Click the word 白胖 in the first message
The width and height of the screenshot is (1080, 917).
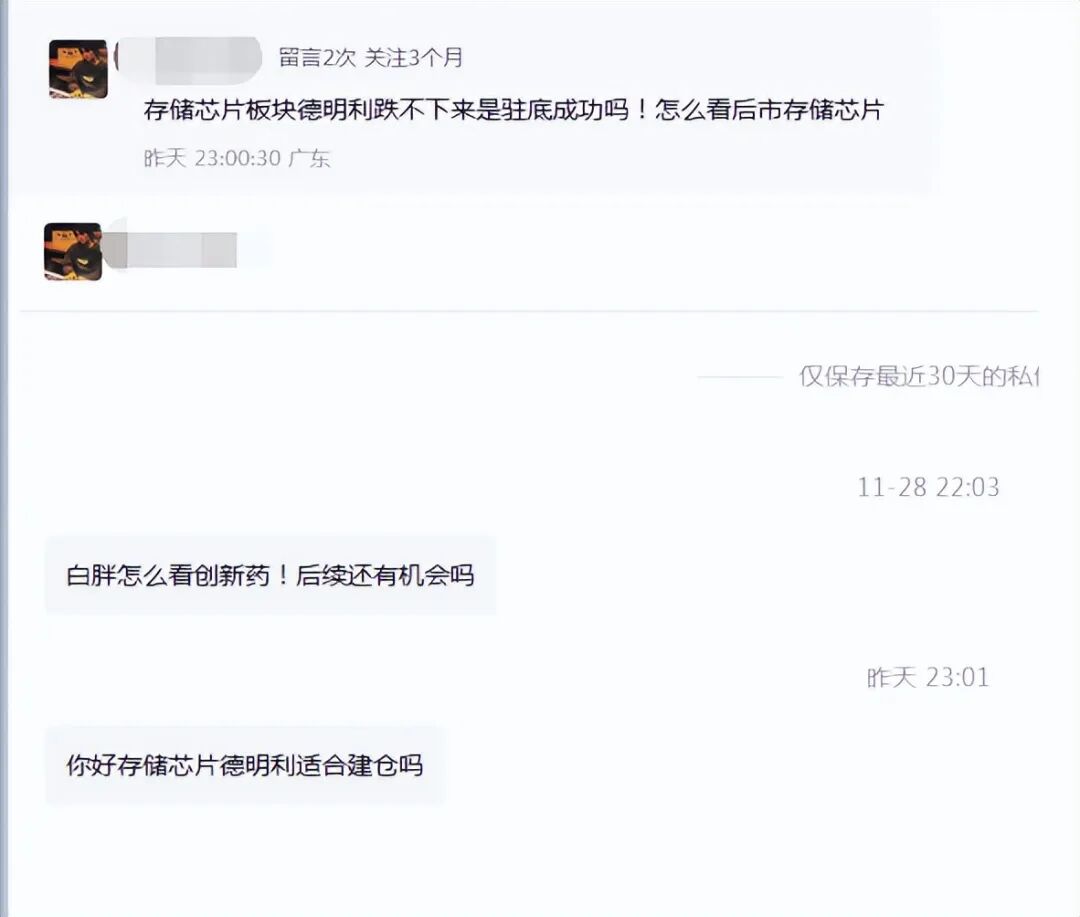click(x=91, y=575)
